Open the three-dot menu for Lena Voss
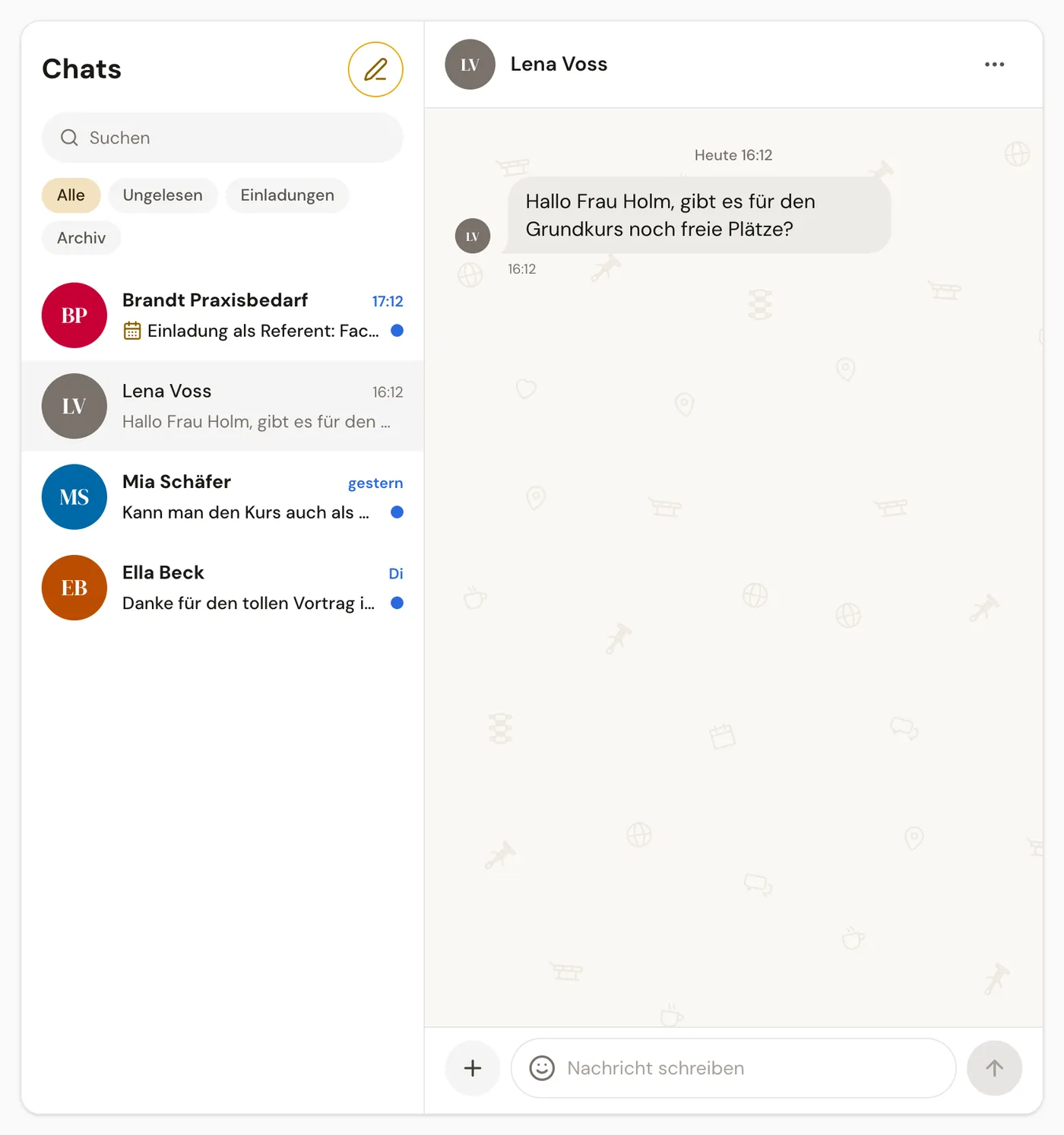1064x1135 pixels. coord(994,65)
